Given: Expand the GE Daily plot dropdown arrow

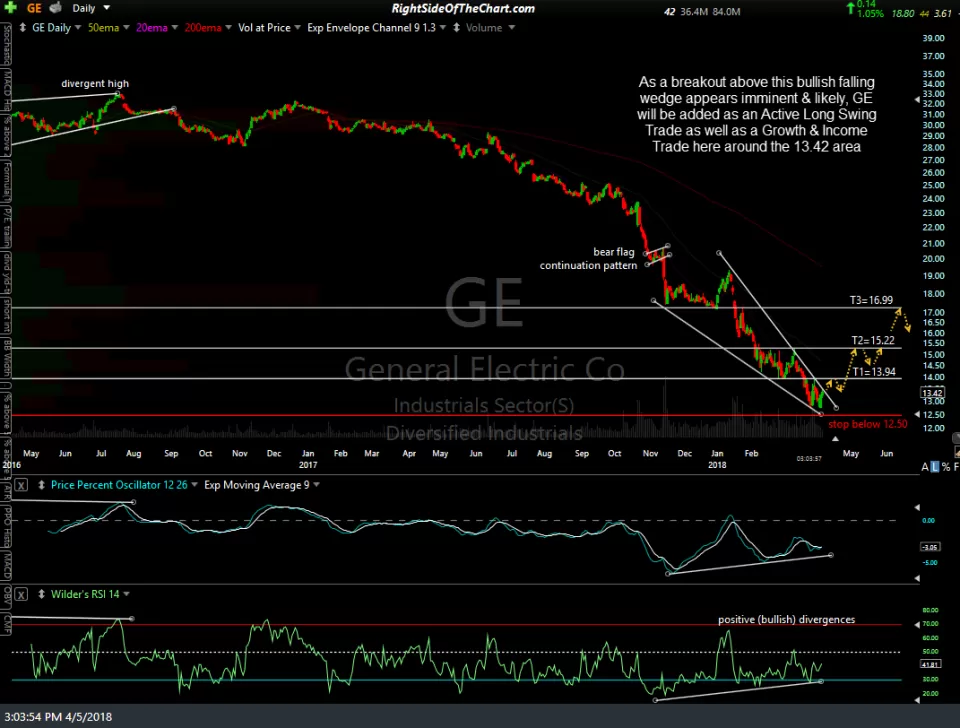Looking at the screenshot, I should [x=78, y=28].
